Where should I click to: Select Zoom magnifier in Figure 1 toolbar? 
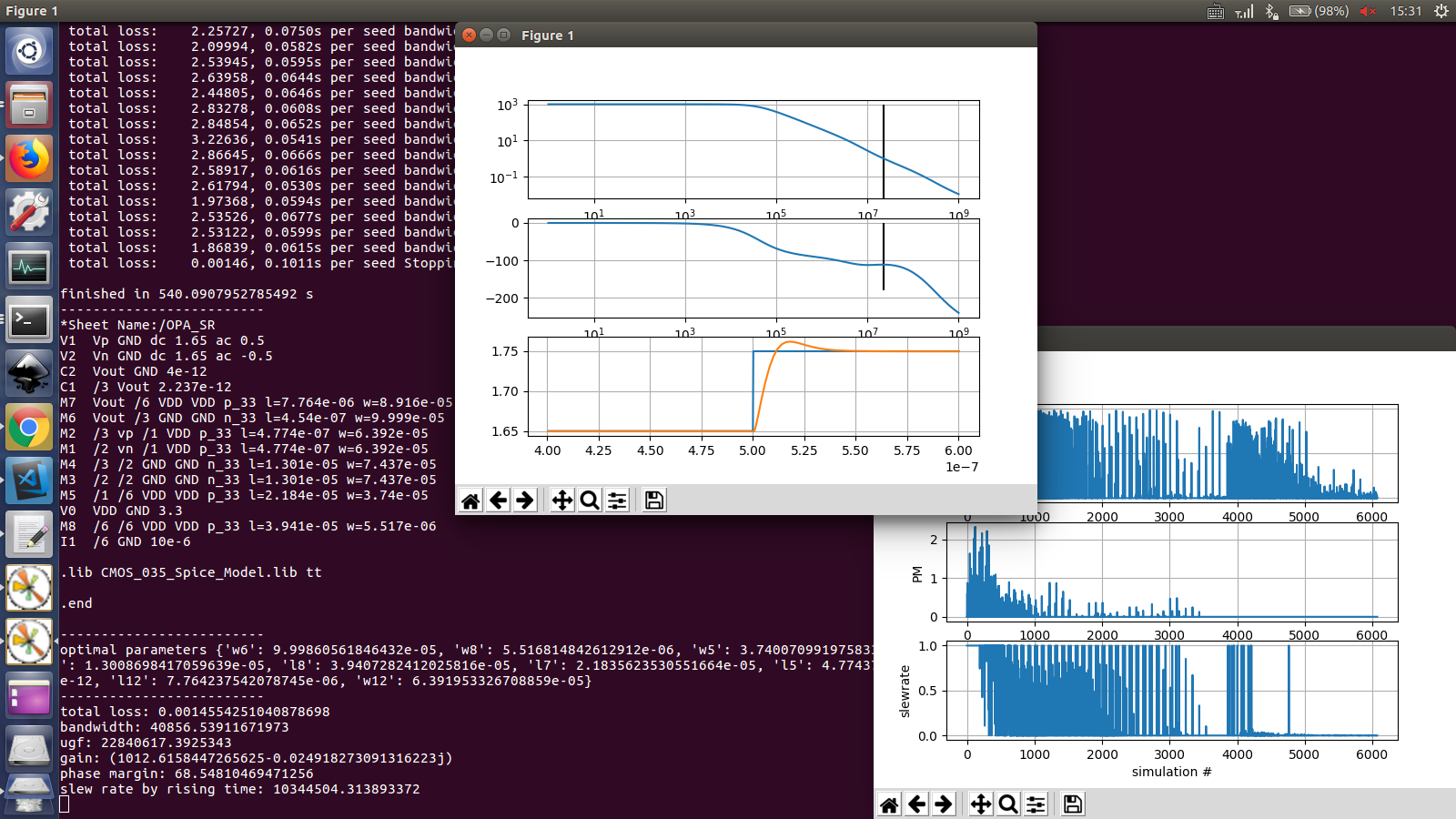pos(590,500)
